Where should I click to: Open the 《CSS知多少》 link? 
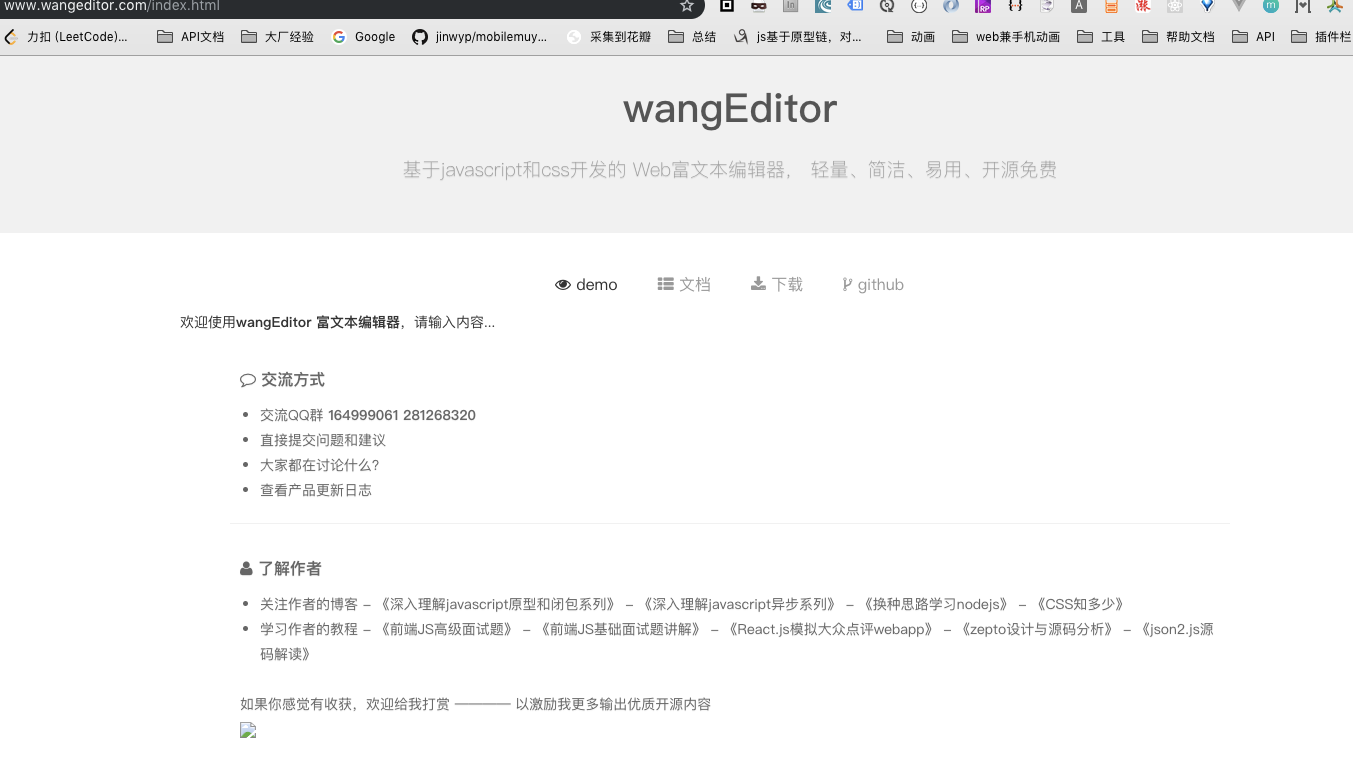point(1079,604)
